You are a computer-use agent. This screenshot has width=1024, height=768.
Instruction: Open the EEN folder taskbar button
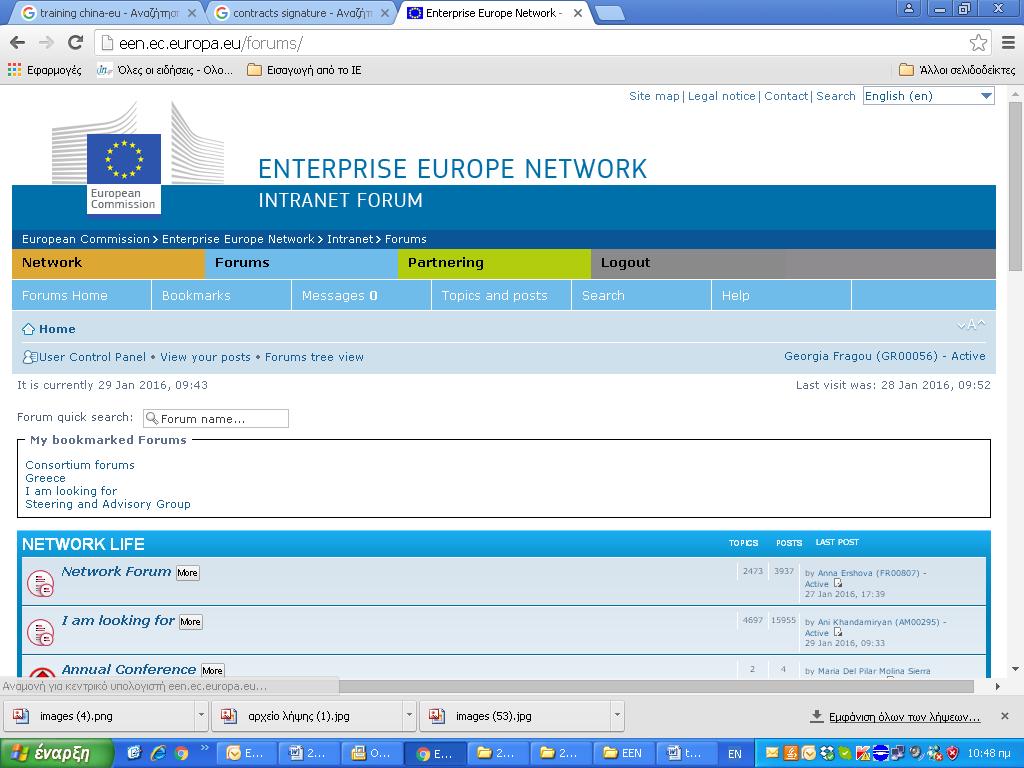622,753
